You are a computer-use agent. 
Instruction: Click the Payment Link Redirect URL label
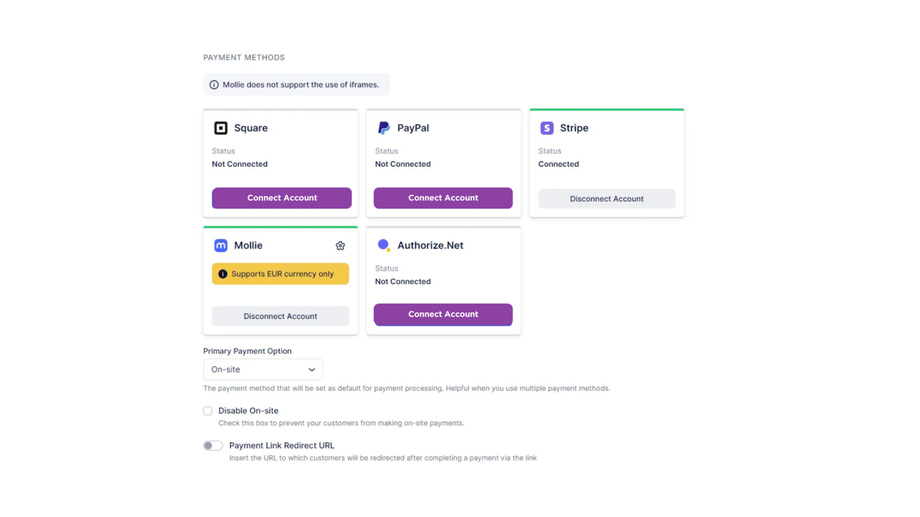point(282,446)
